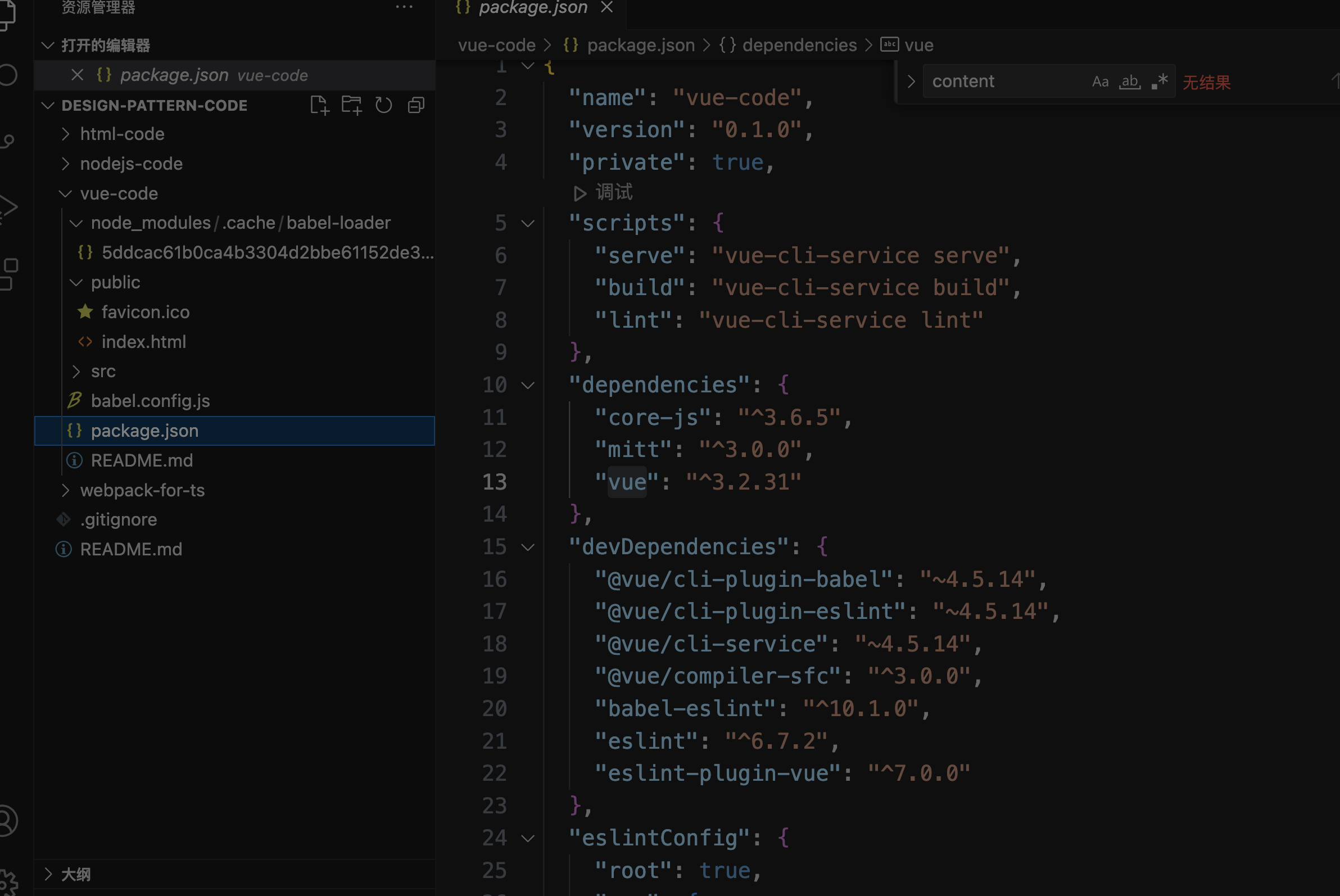Viewport: 1340px width, 896px height.
Task: Open Extensions view in activity bar
Action: coord(8,274)
